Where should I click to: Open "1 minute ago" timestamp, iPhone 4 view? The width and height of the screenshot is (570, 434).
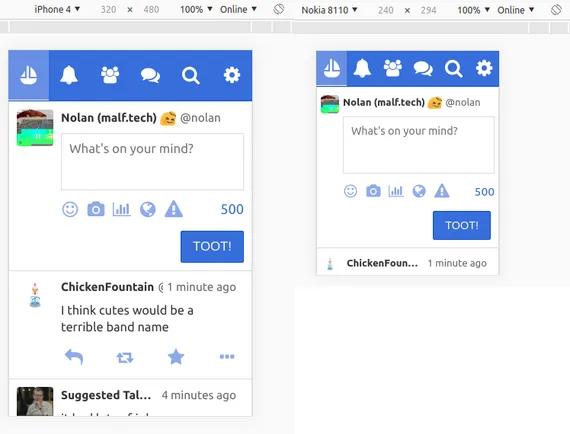coord(201,287)
